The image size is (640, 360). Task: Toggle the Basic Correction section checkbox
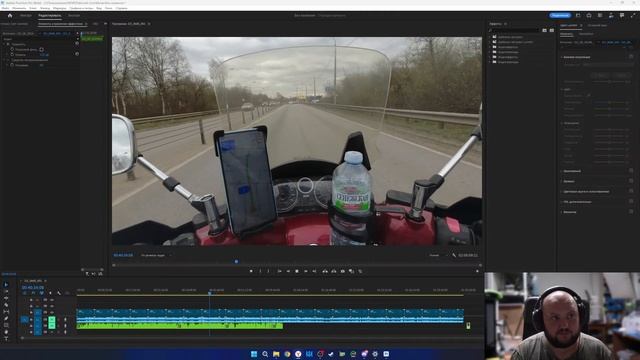631,57
